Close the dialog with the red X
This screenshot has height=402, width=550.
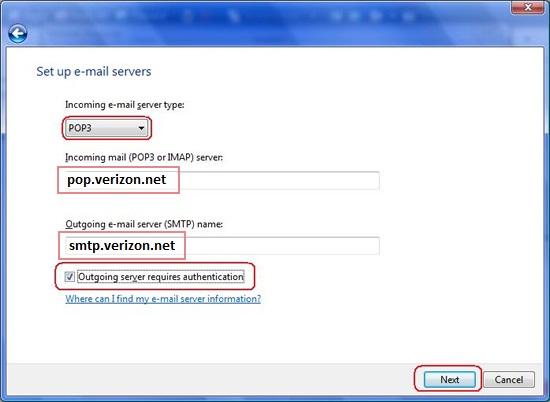528,7
